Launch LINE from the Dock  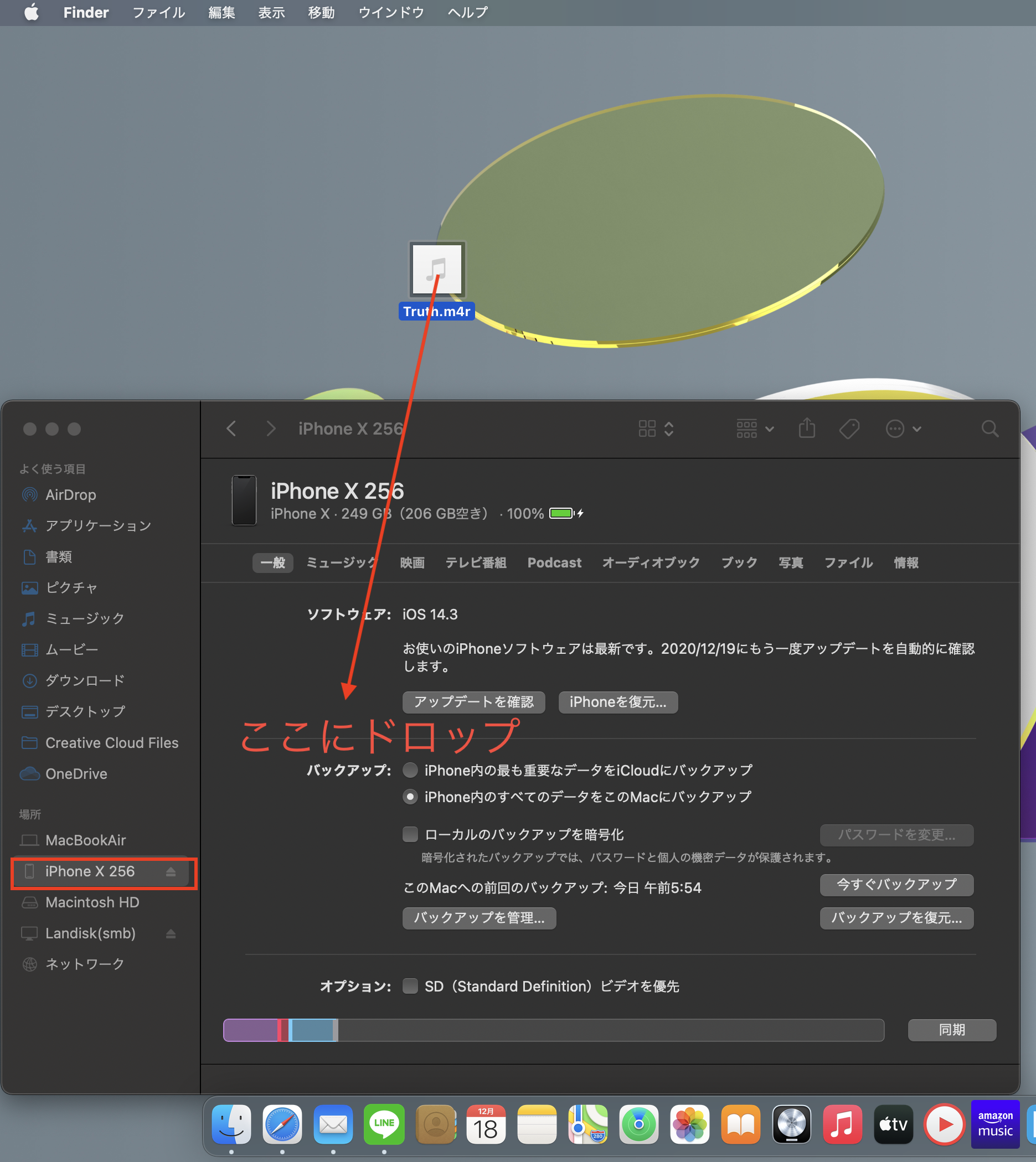384,1124
